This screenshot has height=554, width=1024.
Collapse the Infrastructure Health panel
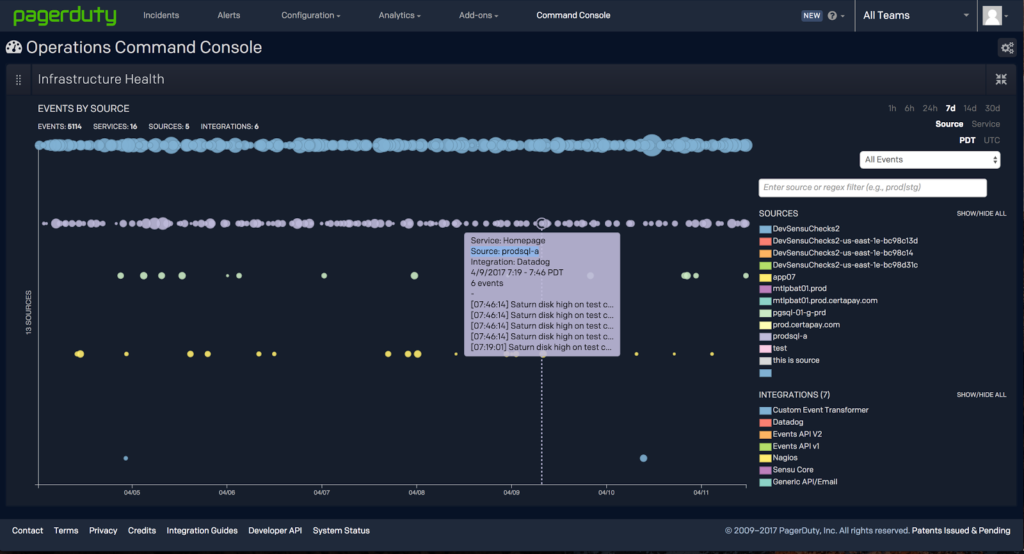coord(1001,79)
